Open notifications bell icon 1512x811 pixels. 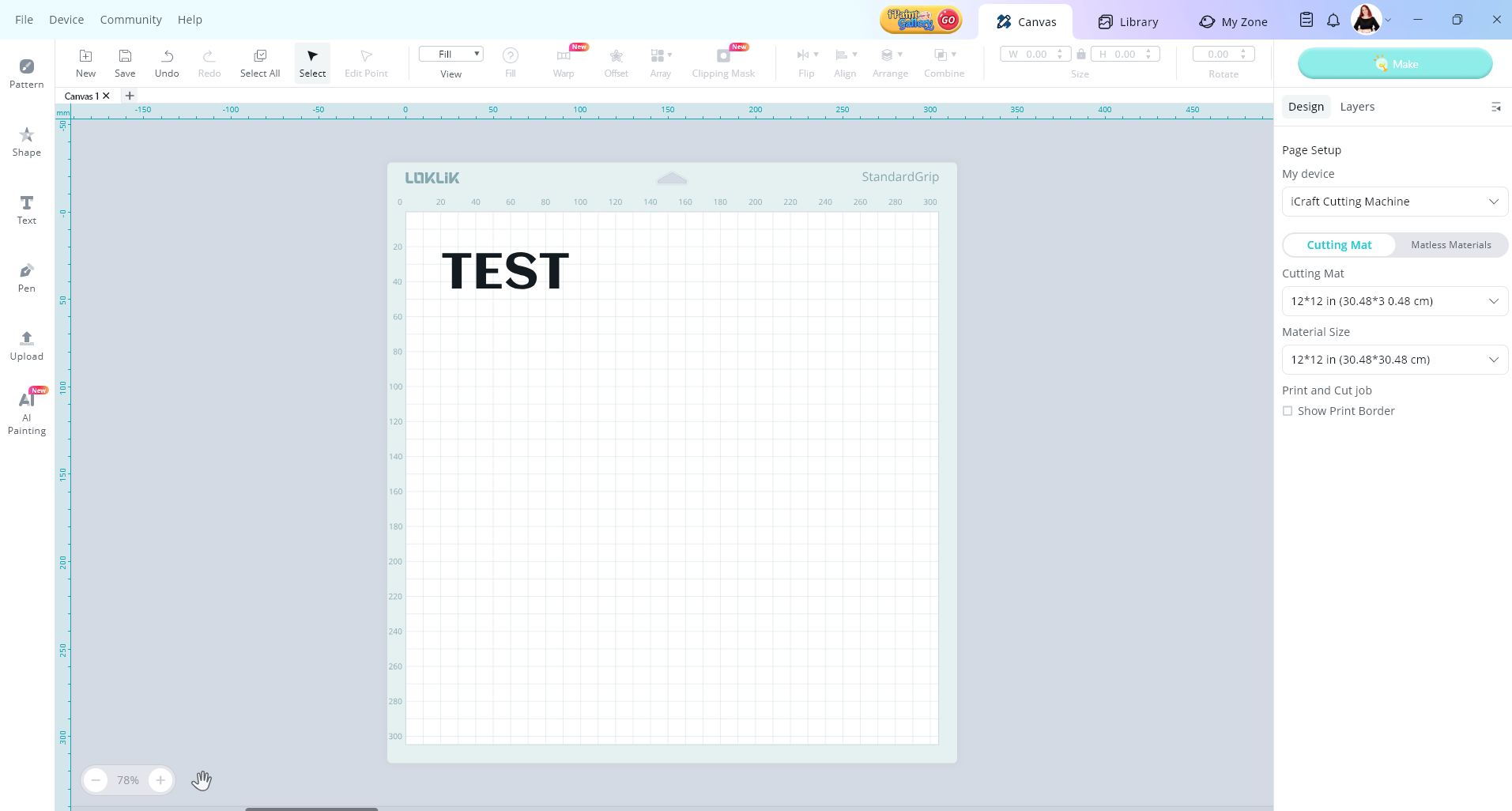(1333, 21)
